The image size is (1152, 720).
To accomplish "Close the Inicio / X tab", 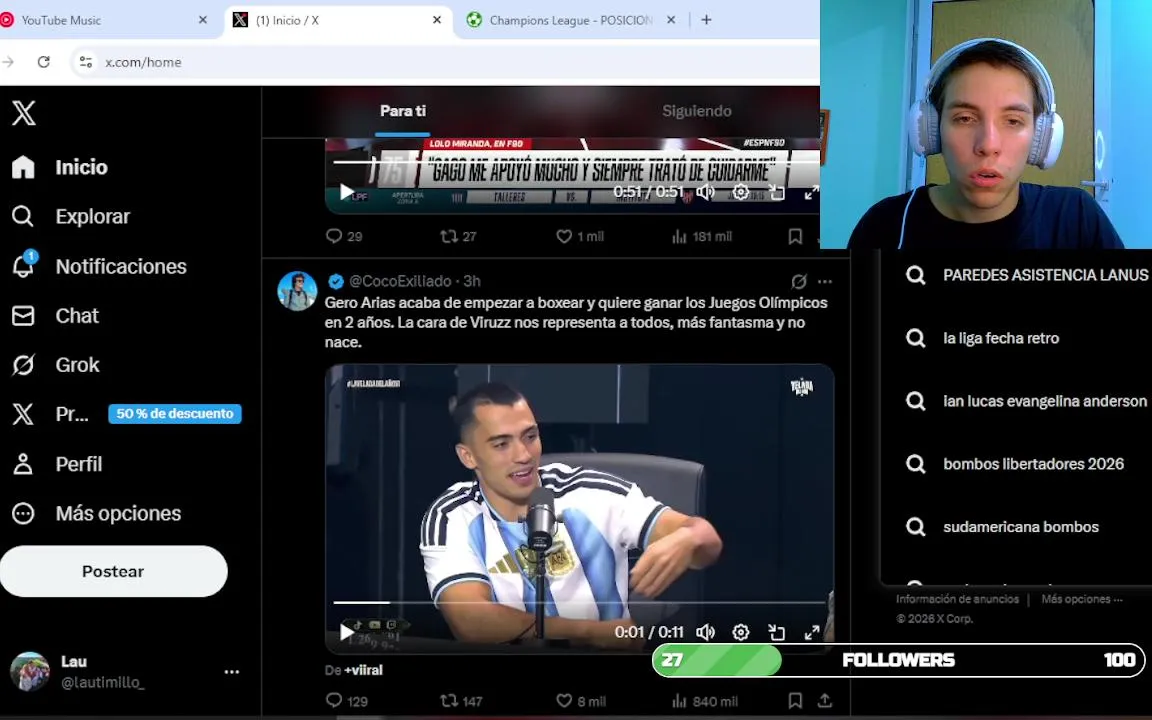I will tap(437, 20).
